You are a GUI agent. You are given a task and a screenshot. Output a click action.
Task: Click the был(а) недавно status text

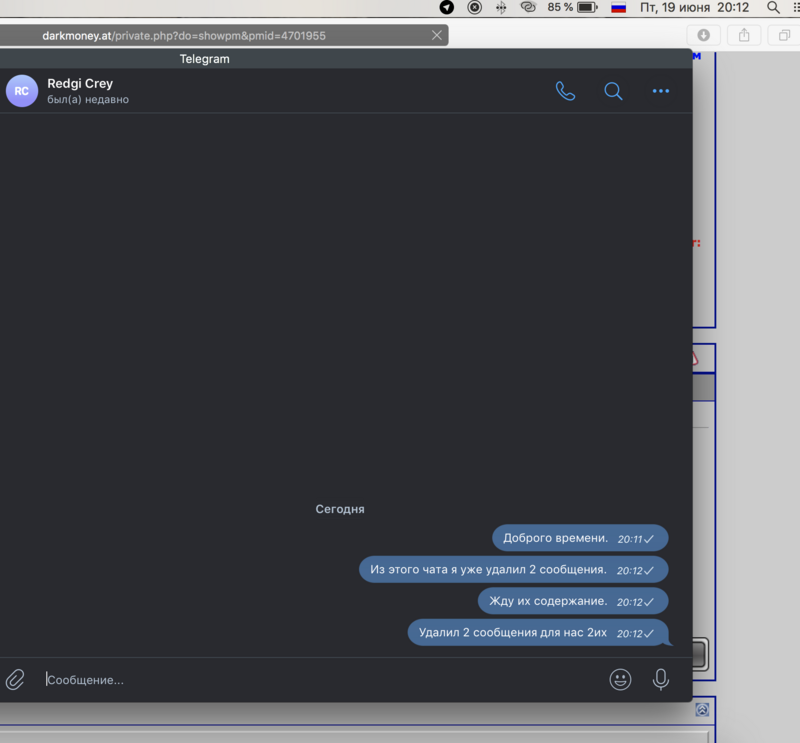pos(88,100)
